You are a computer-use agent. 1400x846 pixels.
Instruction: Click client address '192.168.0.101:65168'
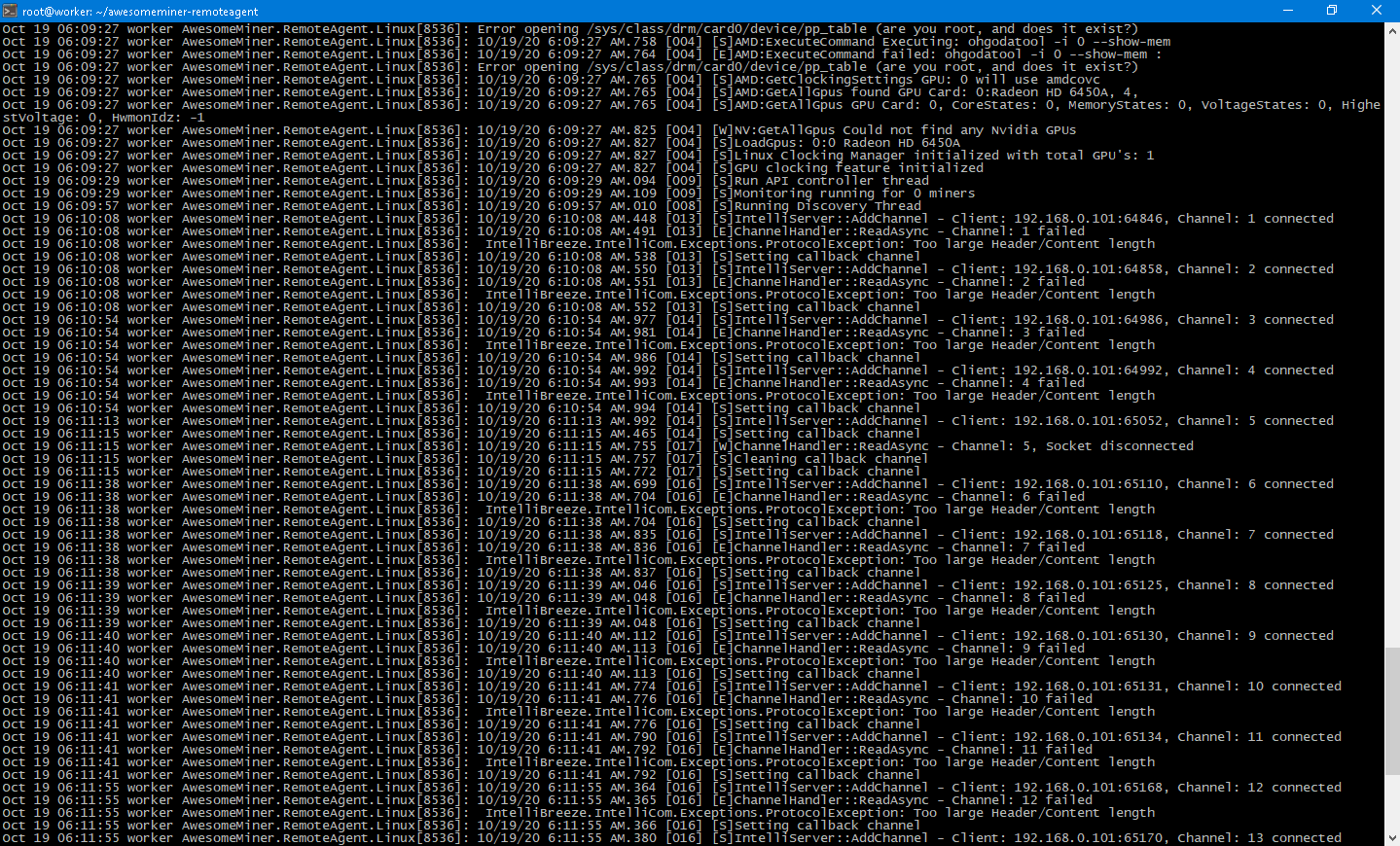pyautogui.click(x=1088, y=788)
